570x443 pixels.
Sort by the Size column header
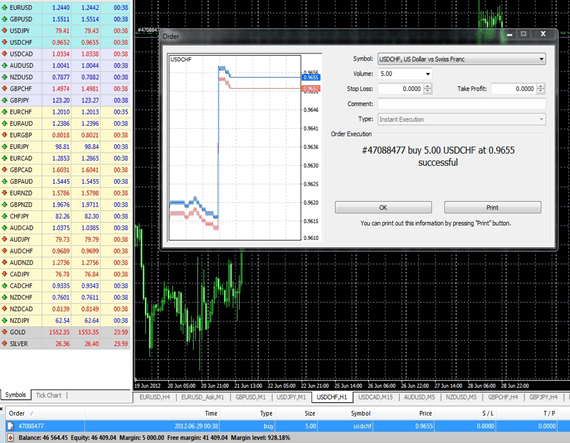click(297, 413)
